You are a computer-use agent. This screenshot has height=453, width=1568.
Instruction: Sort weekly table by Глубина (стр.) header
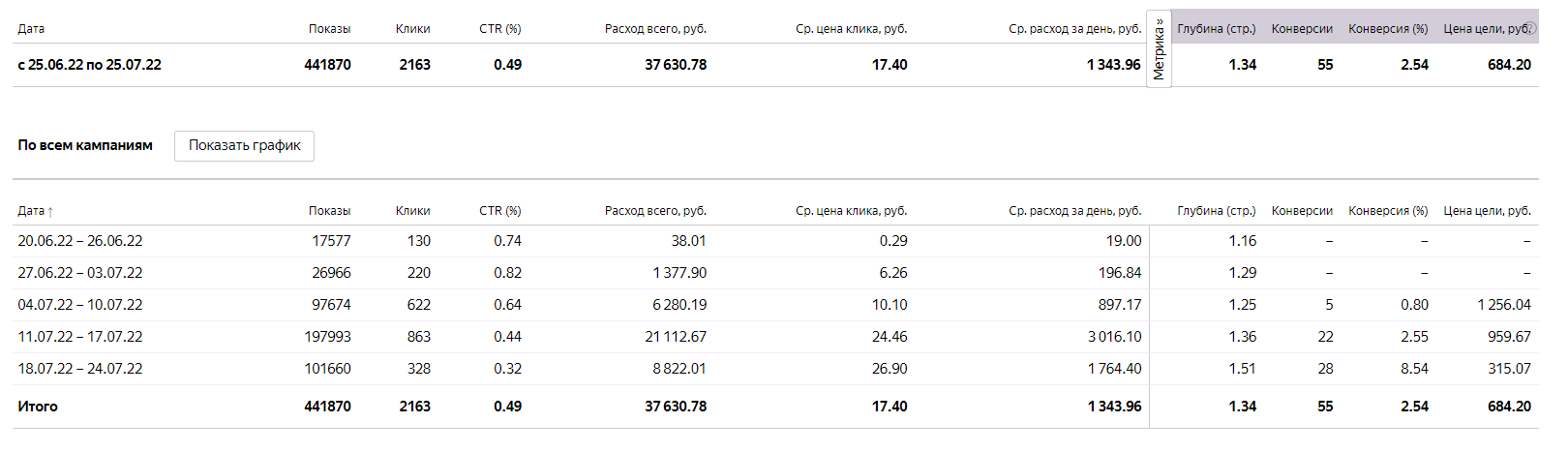coord(1216,210)
